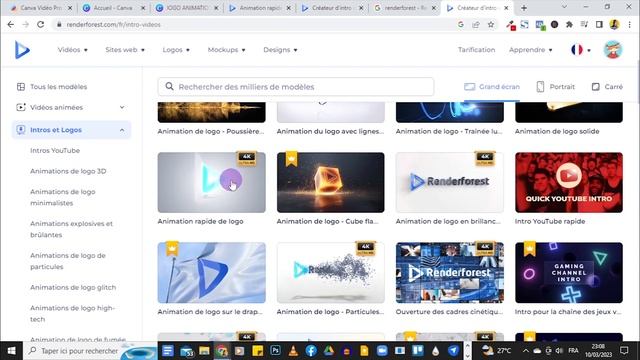Bookmark this page with the star icon
Viewport: 640px width, 360px height.
(491, 24)
